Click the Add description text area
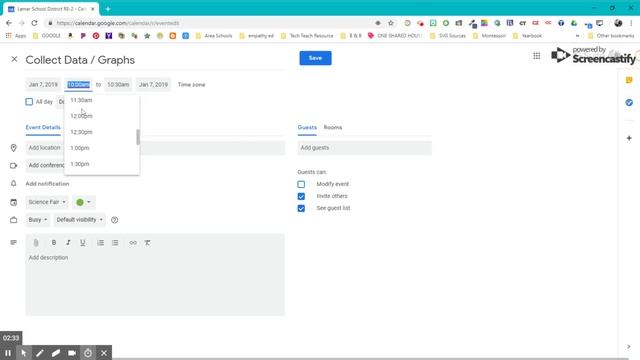640x360 pixels. tap(155, 282)
